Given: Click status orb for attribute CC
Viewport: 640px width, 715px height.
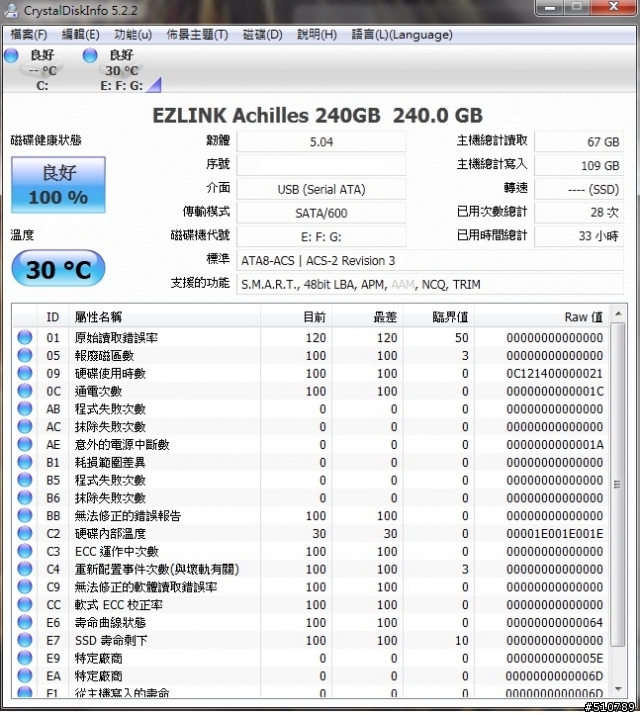Looking at the screenshot, I should (x=25, y=604).
